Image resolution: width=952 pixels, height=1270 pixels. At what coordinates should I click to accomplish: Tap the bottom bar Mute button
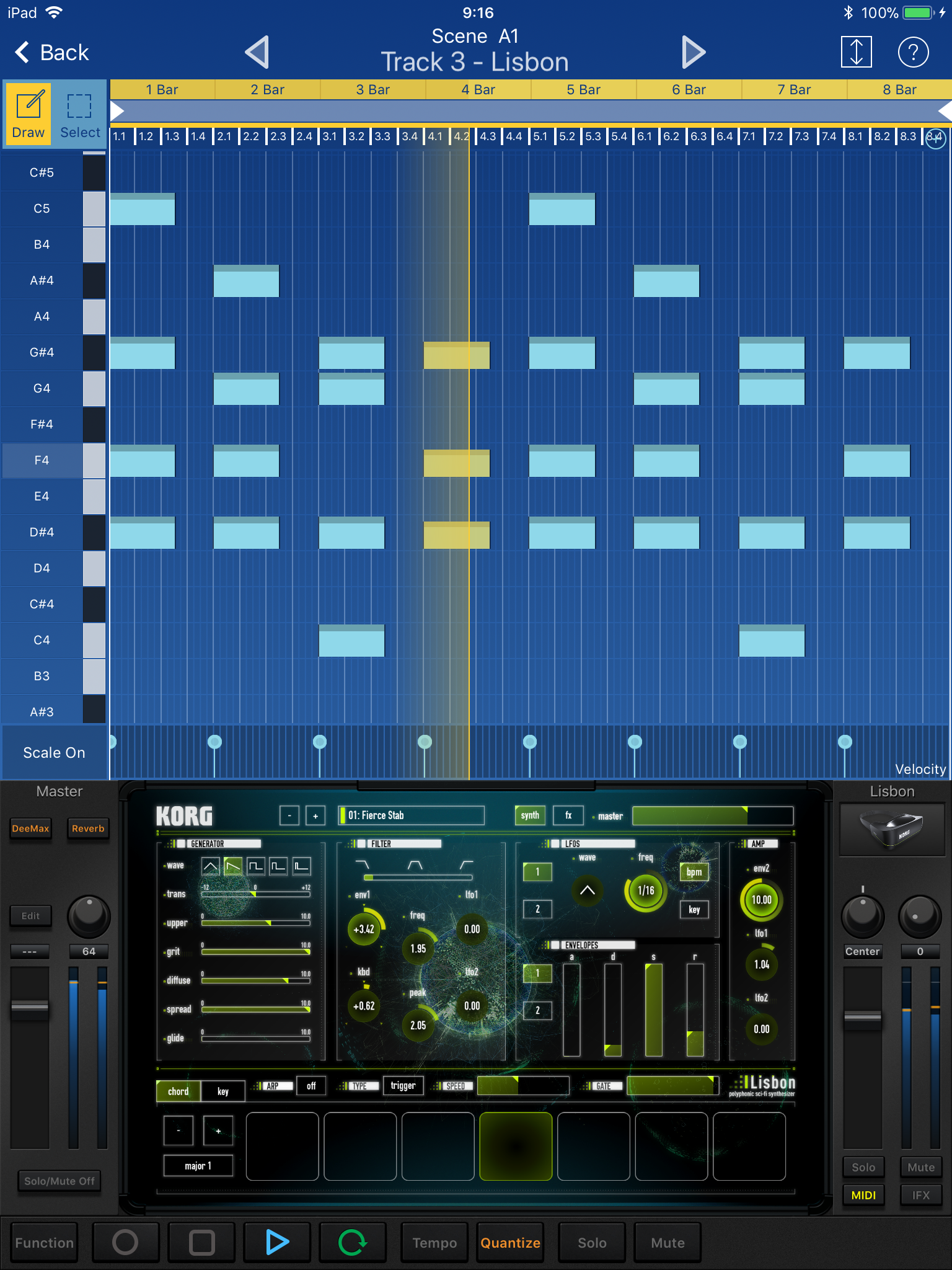tap(668, 1242)
